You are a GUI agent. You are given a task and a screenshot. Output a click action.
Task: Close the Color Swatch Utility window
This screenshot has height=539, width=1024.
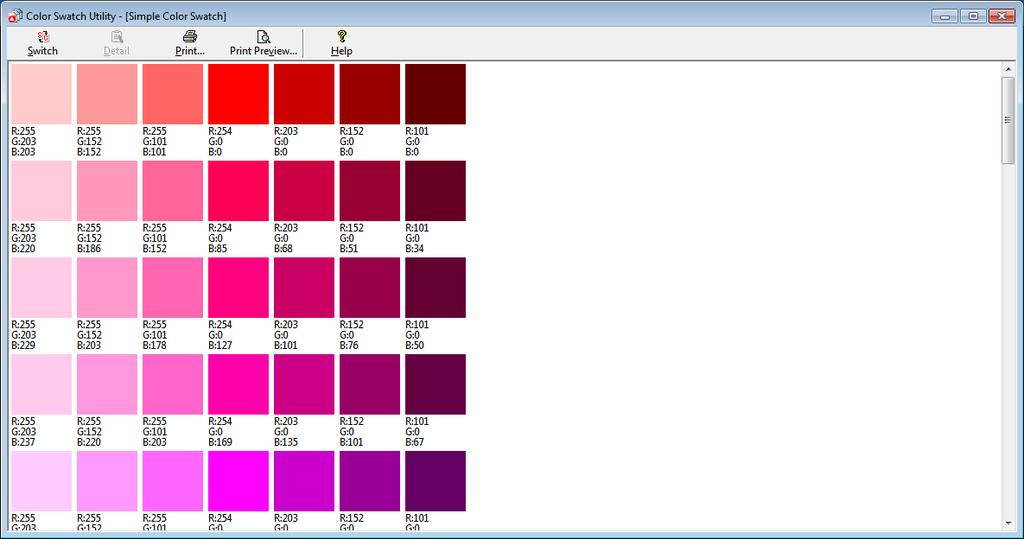point(1001,16)
